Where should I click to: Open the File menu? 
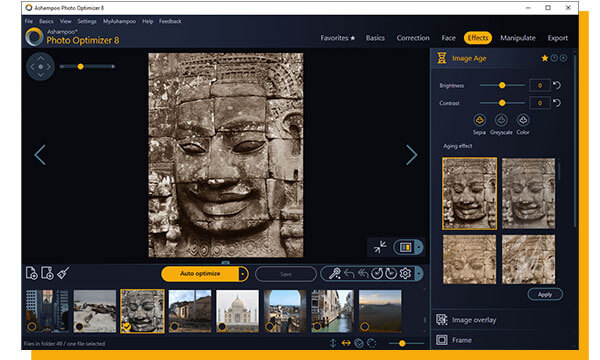tap(29, 21)
